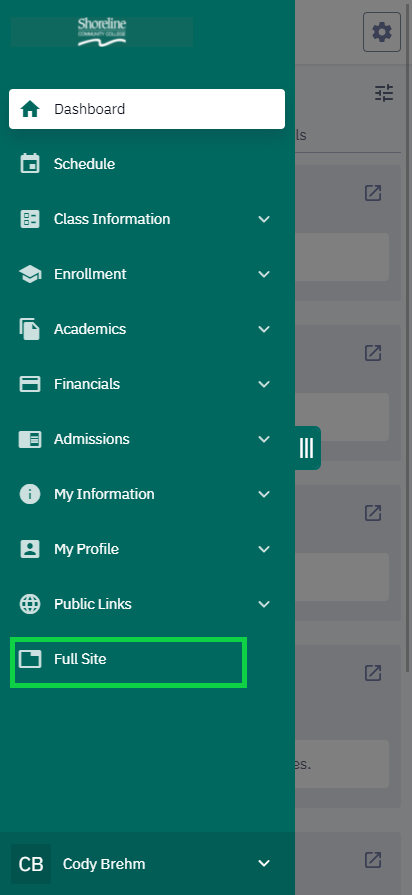Click the Public Links globe icon
The image size is (412, 895).
[30, 604]
